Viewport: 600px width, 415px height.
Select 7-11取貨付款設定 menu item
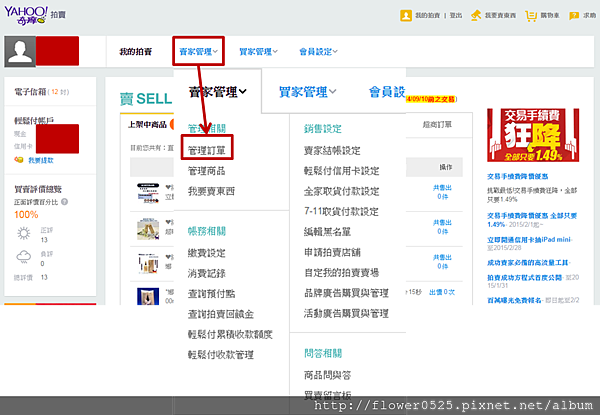point(341,211)
